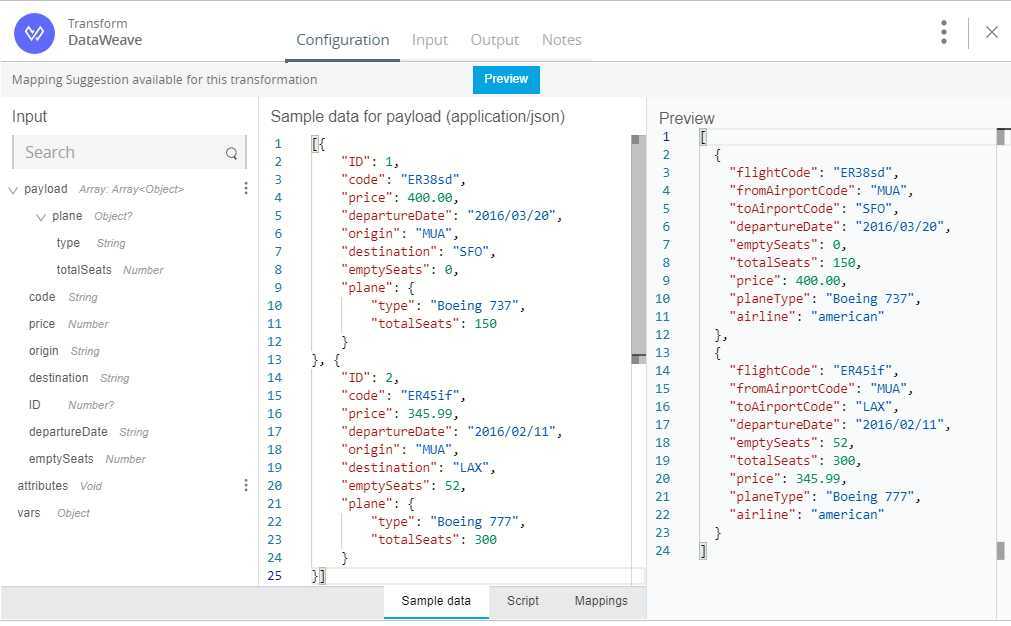Select the Sample data tab
Image resolution: width=1011 pixels, height=626 pixels.
point(436,601)
